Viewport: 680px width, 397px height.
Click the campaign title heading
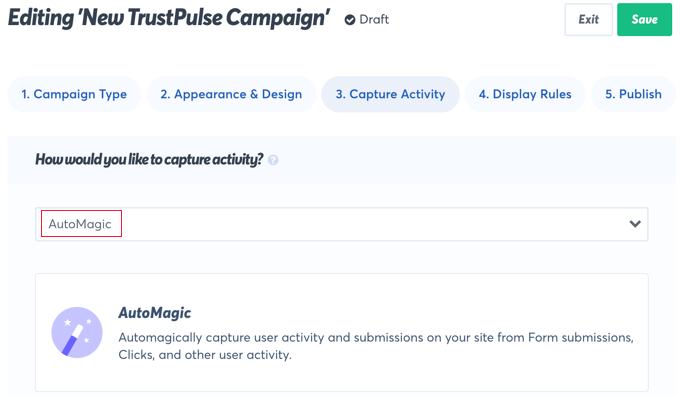coord(169,18)
